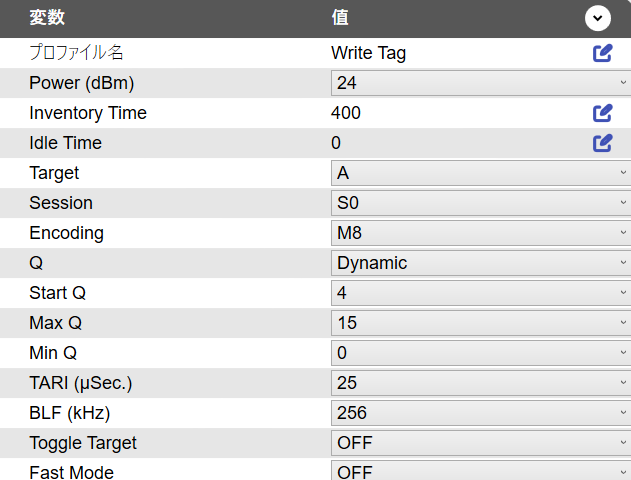Open the Encoding dropdown showing M8
The width and height of the screenshot is (631, 480).
(480, 233)
